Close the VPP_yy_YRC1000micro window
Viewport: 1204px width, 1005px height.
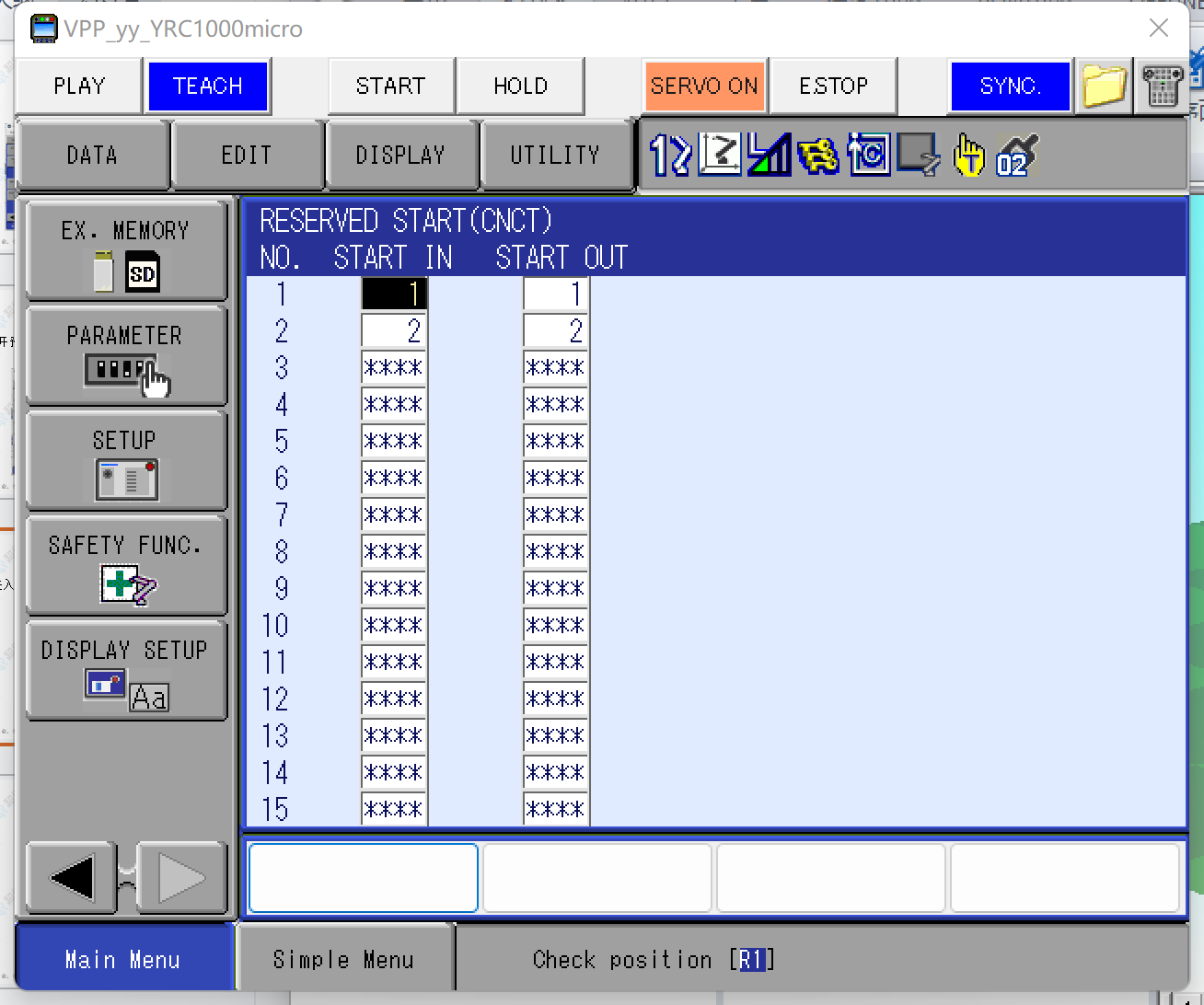(1159, 29)
